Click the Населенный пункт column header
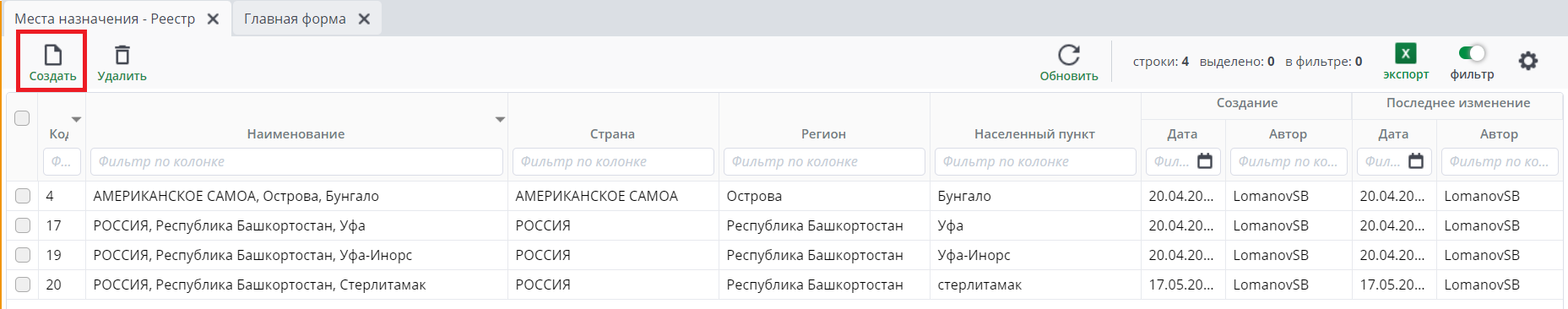Viewport: 1568px width, 309px height. click(x=1034, y=133)
